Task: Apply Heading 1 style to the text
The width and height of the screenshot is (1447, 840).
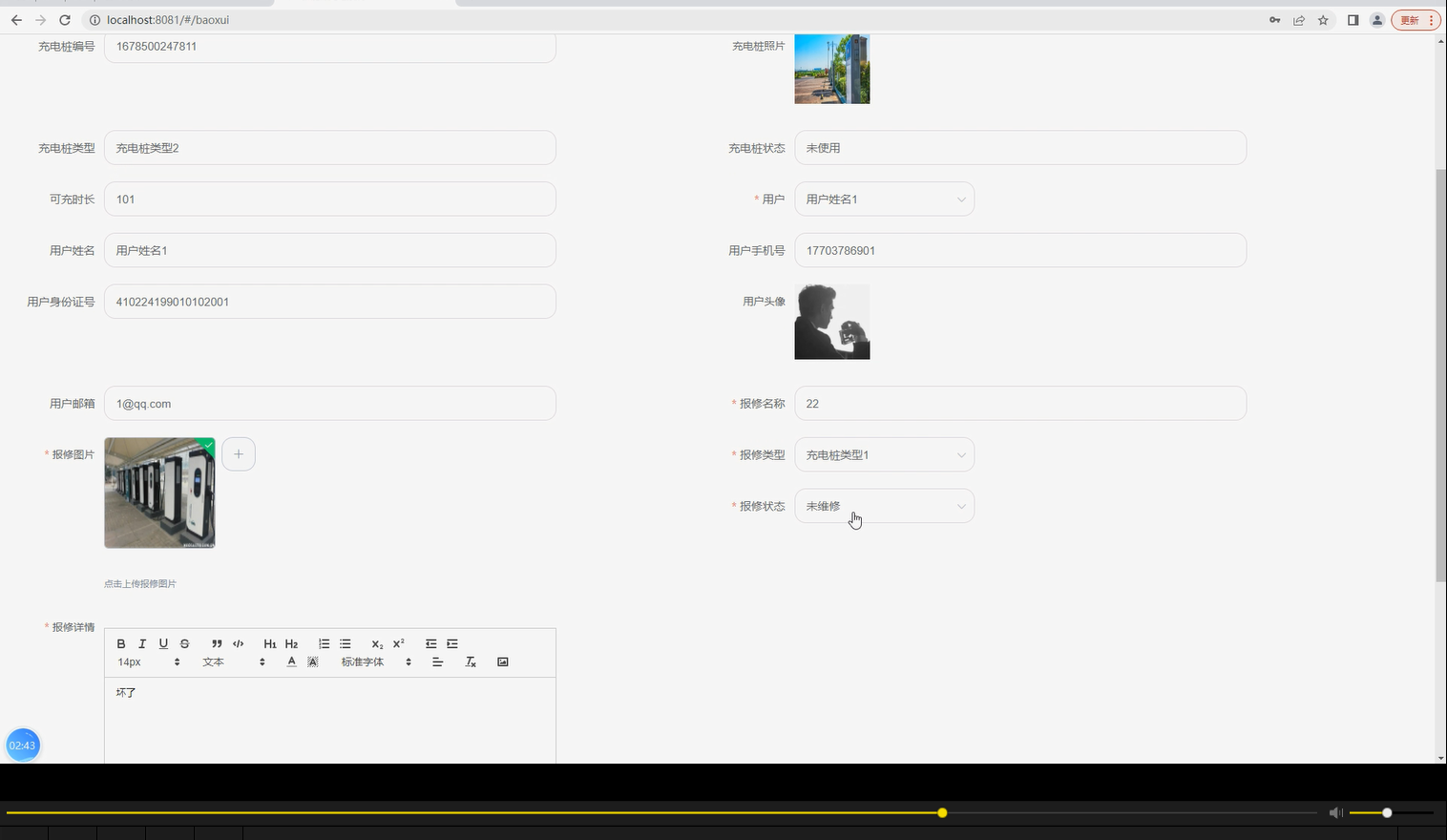Action: pyautogui.click(x=270, y=643)
